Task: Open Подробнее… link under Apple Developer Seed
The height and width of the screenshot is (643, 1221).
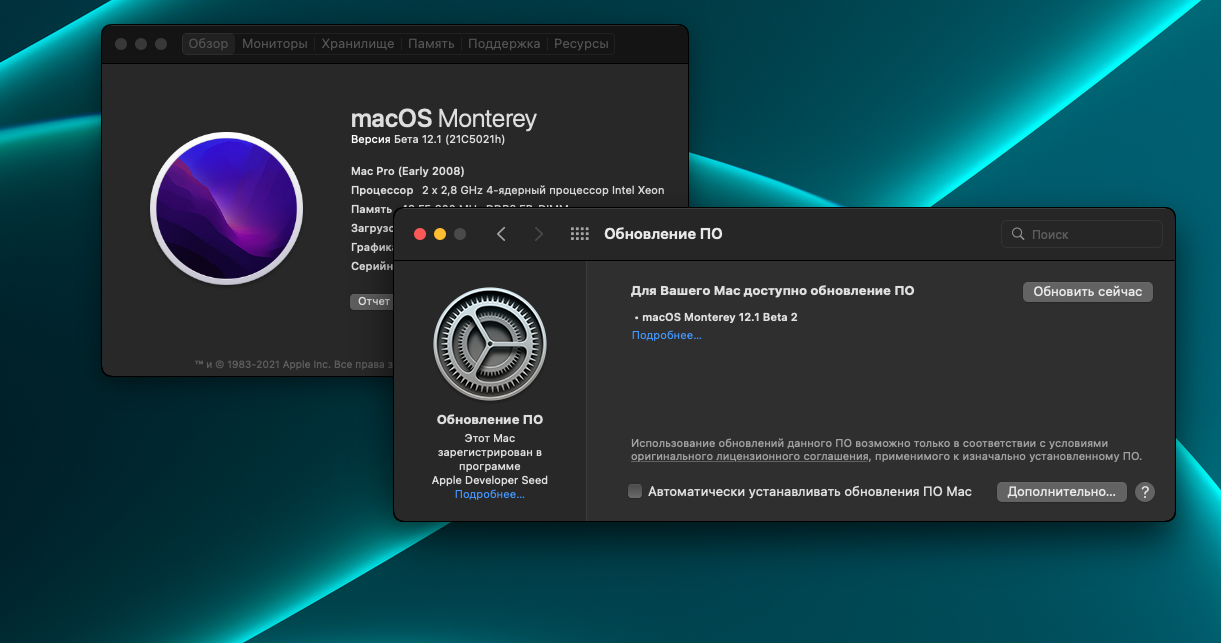Action: click(x=490, y=495)
